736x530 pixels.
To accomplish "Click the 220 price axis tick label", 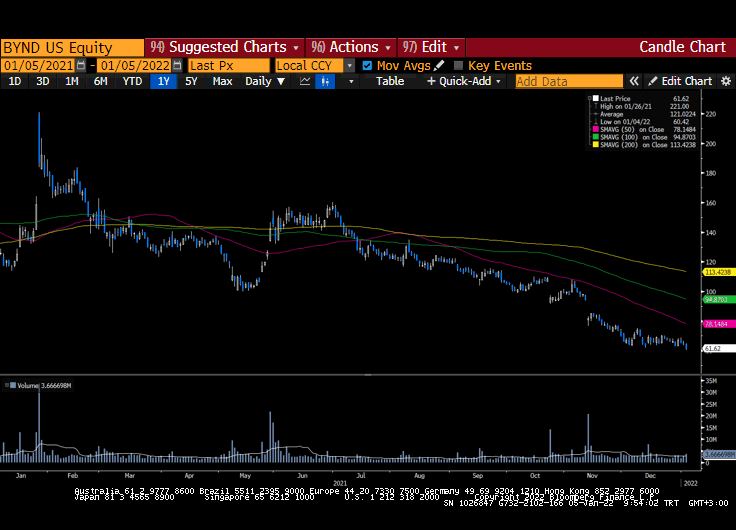I will tap(710, 114).
